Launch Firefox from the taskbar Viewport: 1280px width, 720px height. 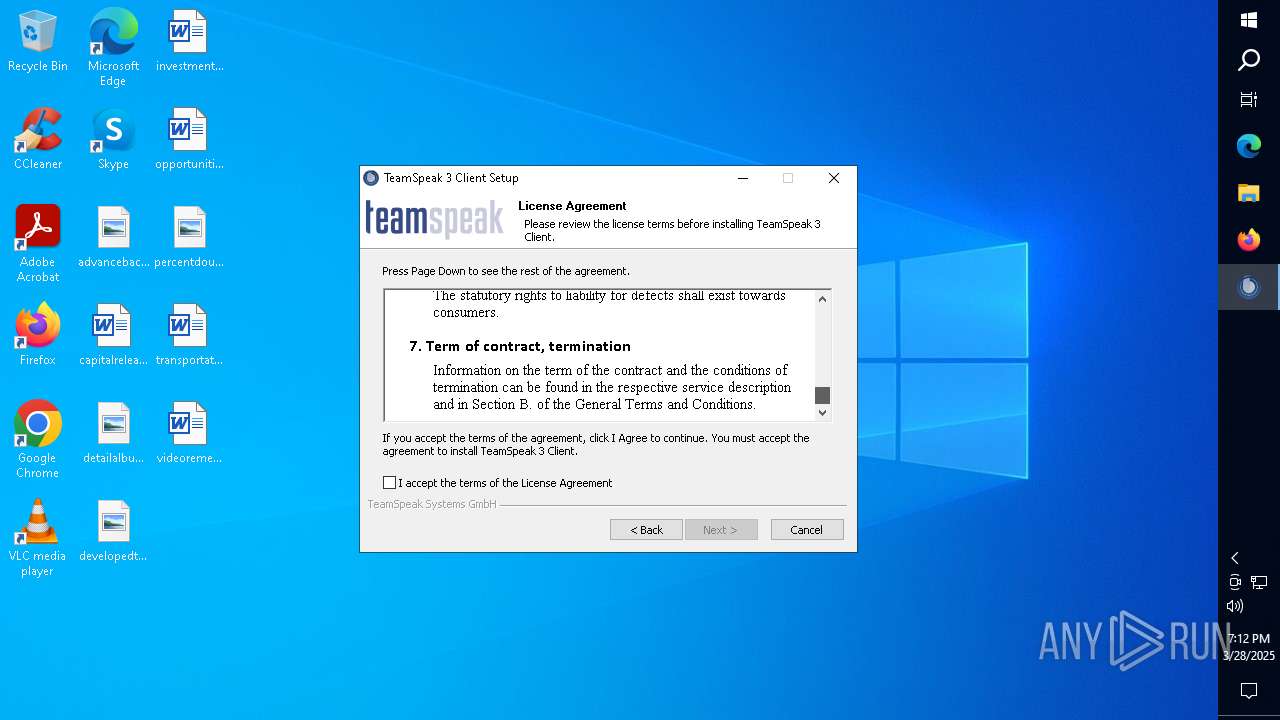click(1249, 240)
